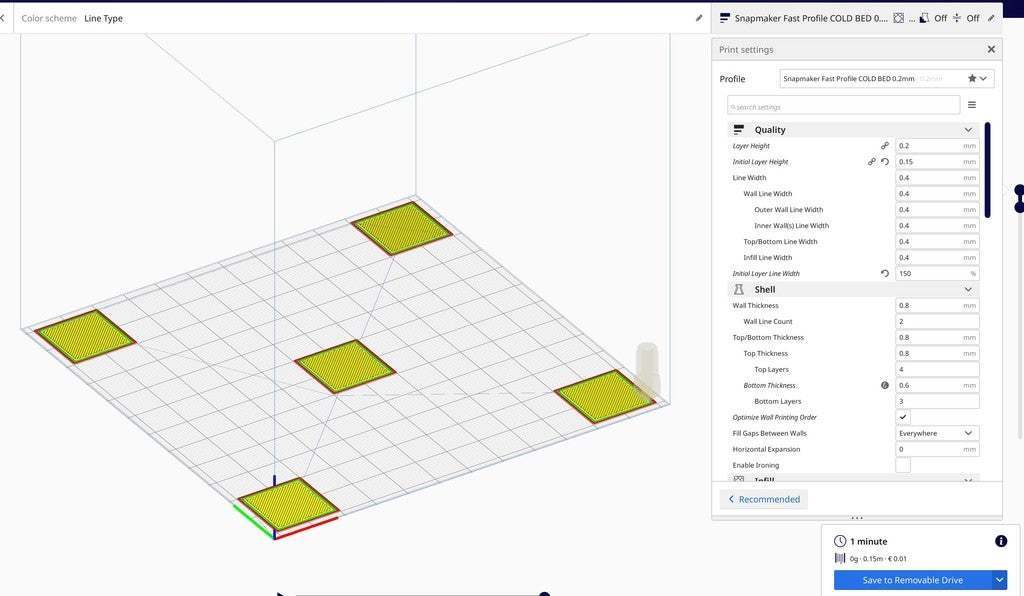
Task: Click the Top Thickness value field
Action: click(x=937, y=353)
